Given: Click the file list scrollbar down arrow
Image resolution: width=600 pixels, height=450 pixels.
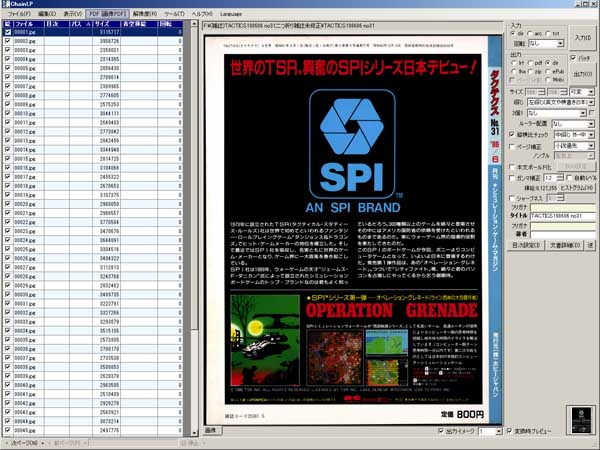Looking at the screenshot, I should point(194,432).
